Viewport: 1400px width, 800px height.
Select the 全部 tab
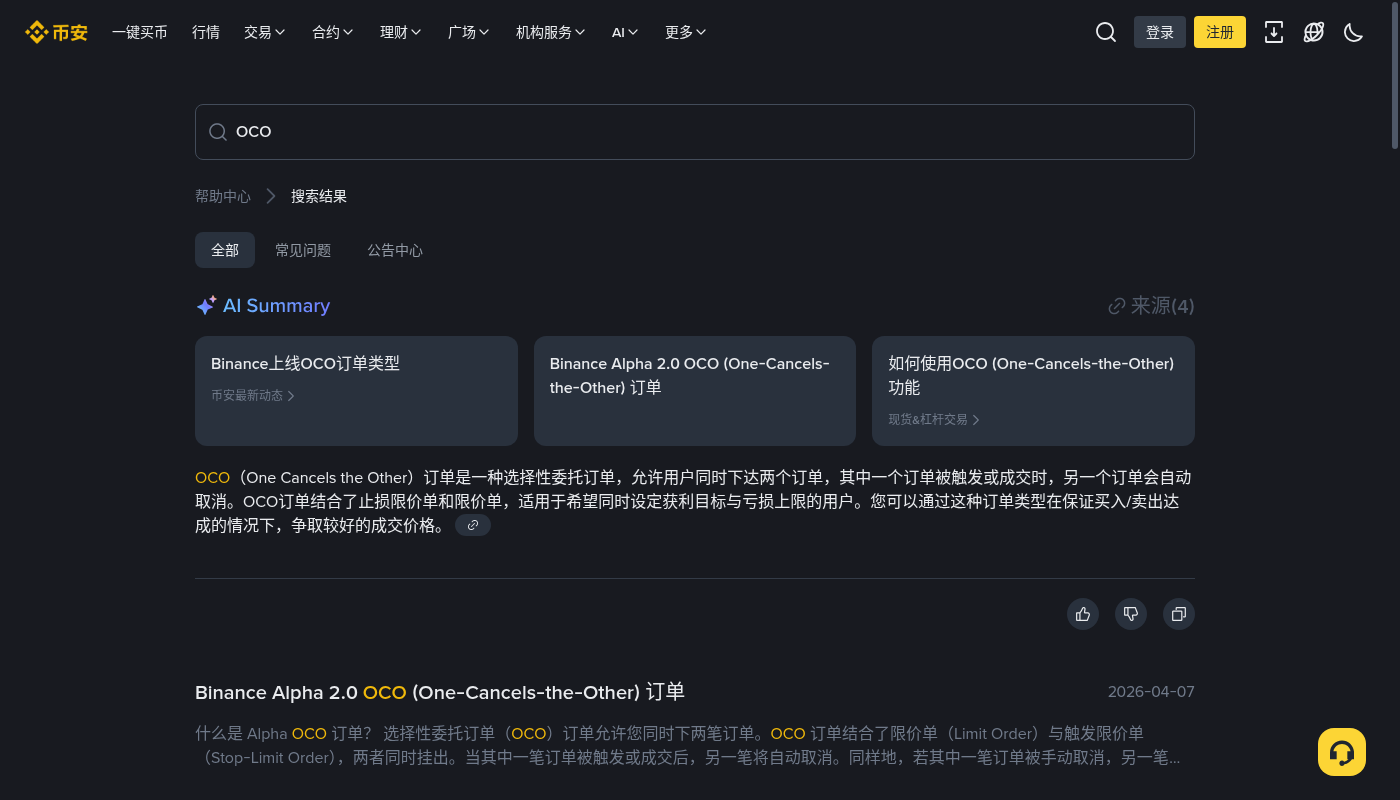225,250
